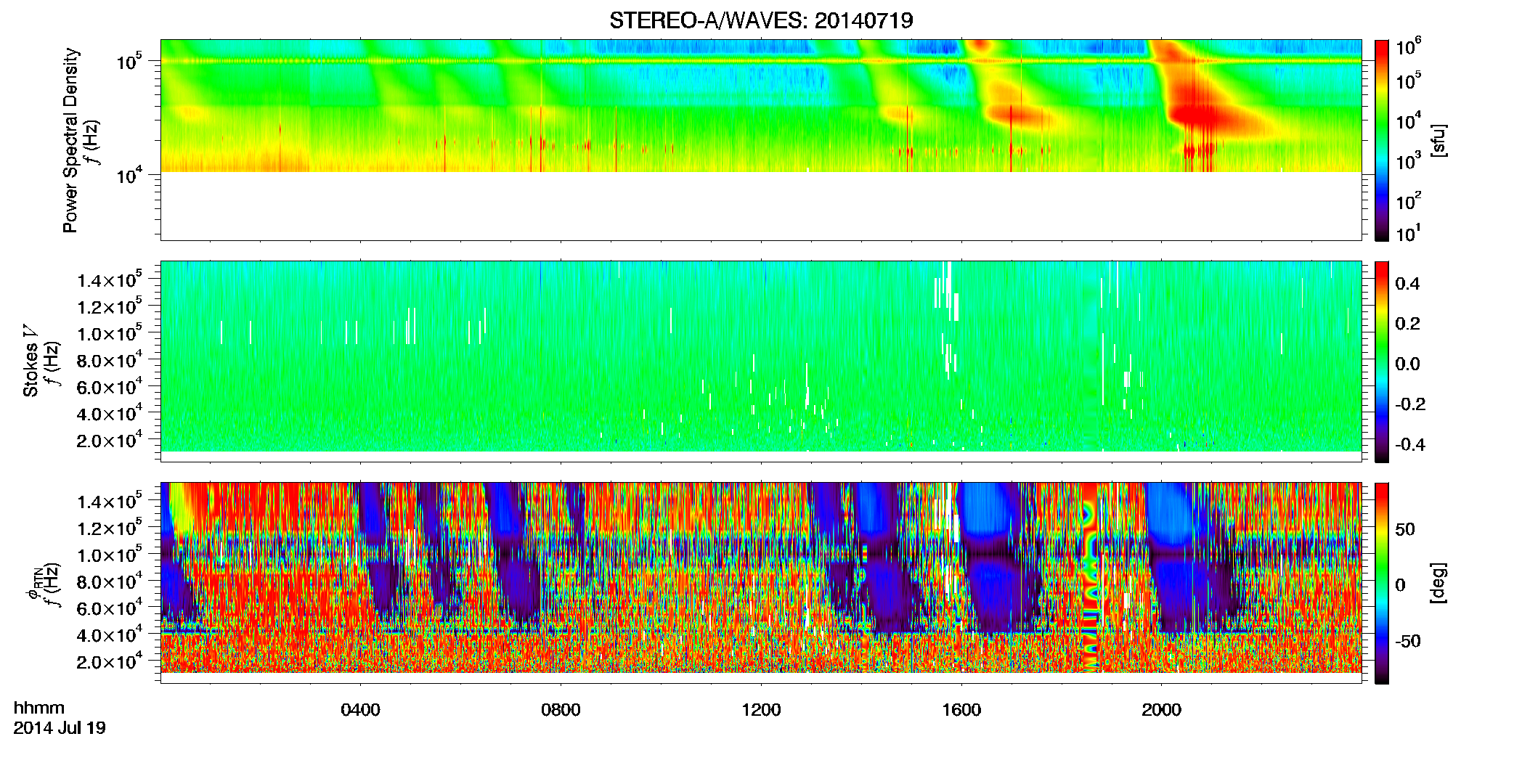This screenshot has width=1522, height=784.
Task: Click the Stokes V axis label
Action: click(x=30, y=361)
